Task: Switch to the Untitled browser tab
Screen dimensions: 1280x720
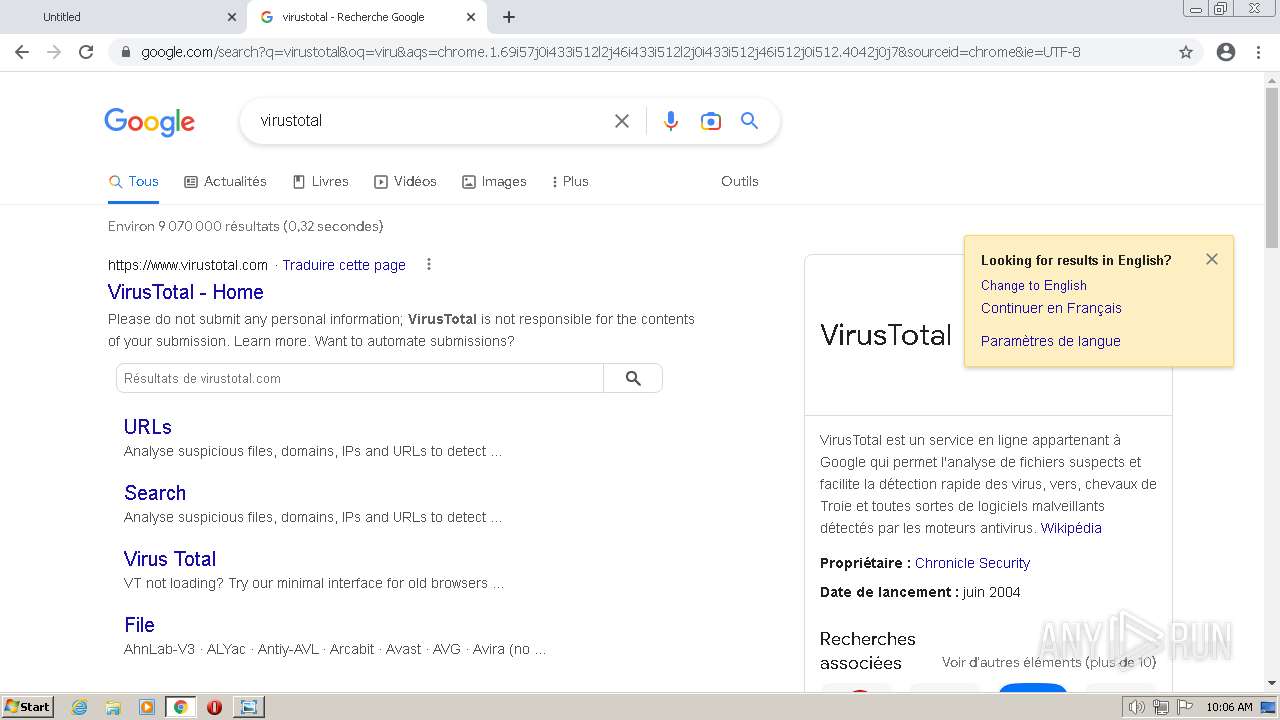Action: (124, 17)
